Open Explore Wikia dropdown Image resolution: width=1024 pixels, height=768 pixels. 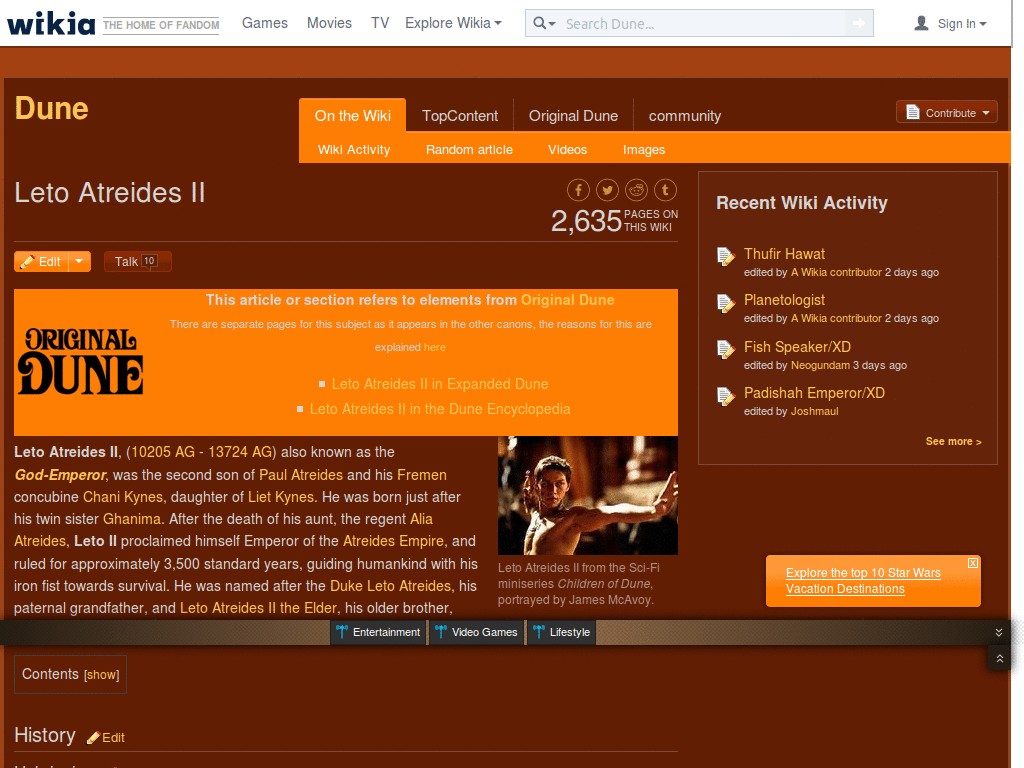pos(453,24)
